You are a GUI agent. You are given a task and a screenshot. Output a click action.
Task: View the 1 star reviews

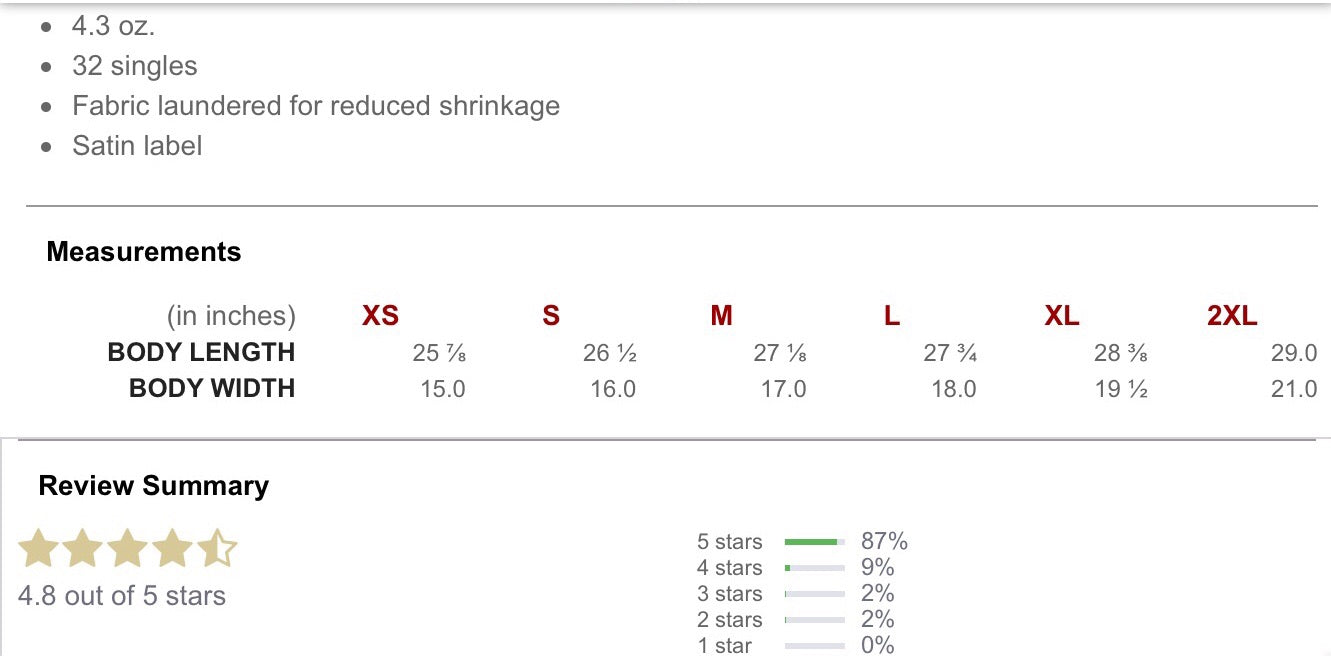point(724,646)
